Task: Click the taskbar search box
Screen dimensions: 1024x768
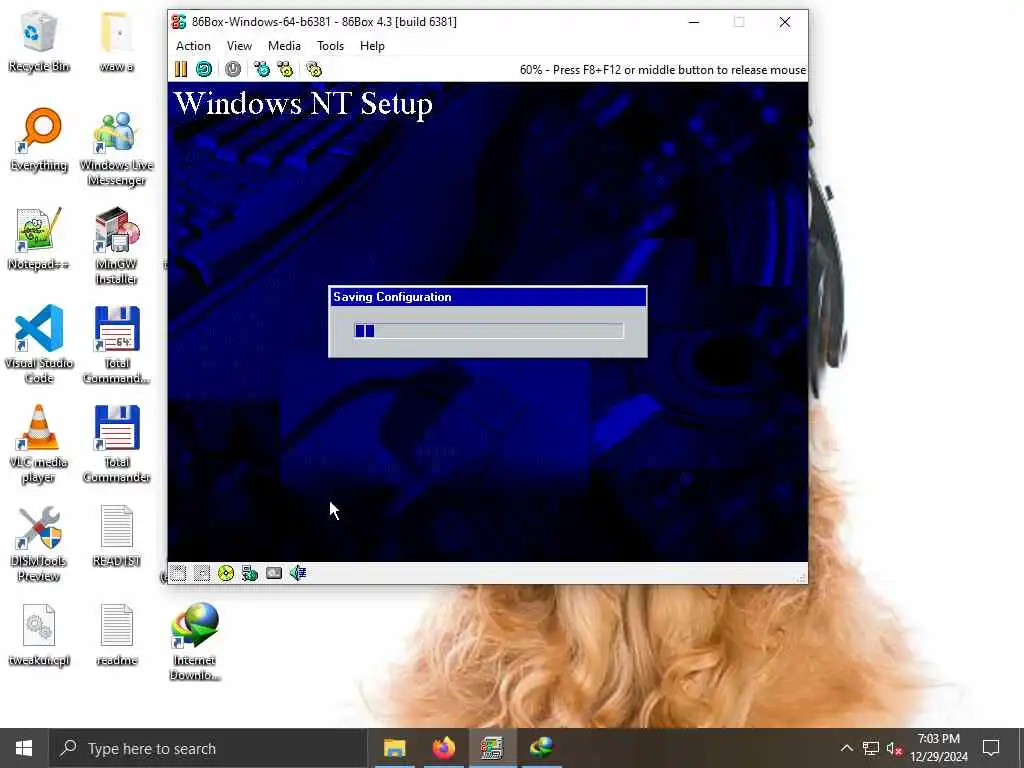Action: (x=208, y=748)
